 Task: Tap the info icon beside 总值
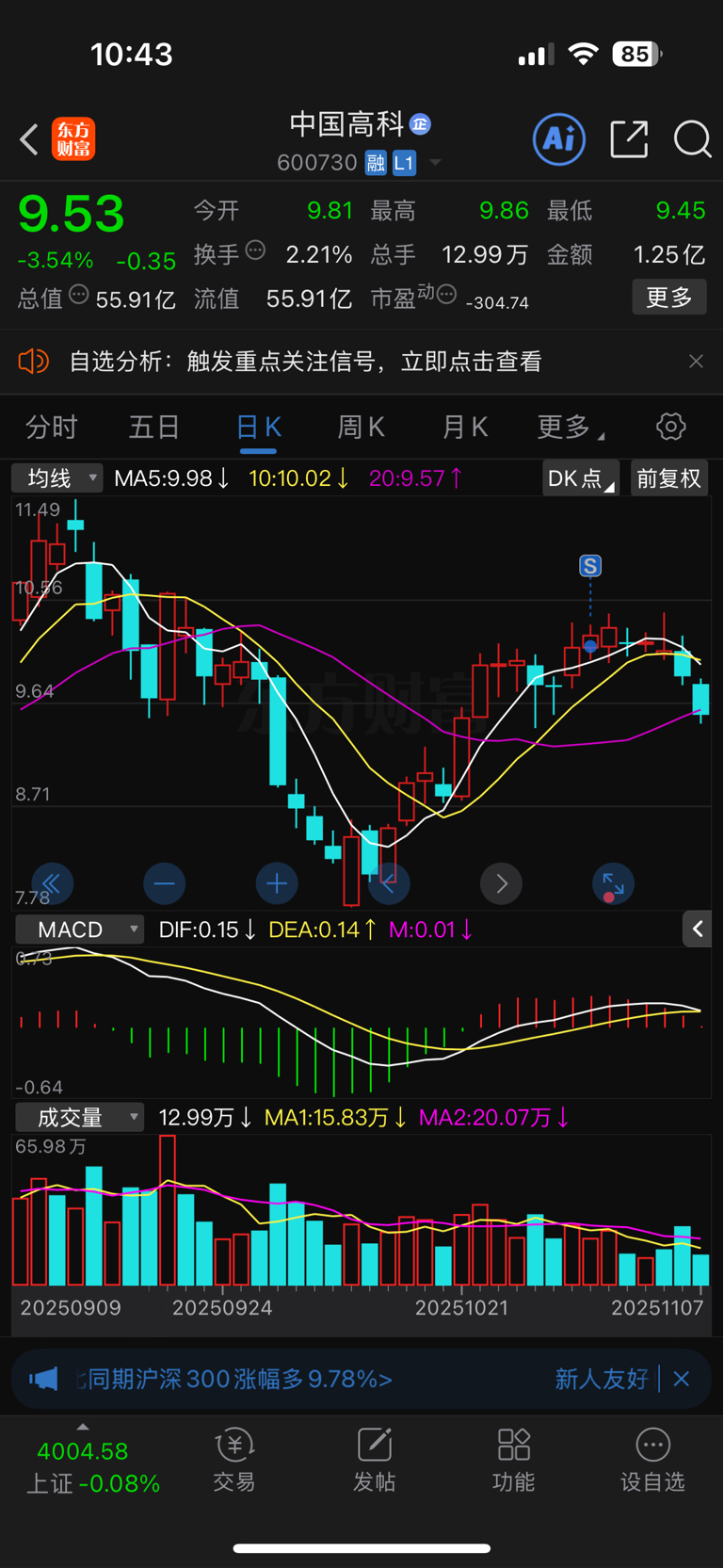click(79, 295)
